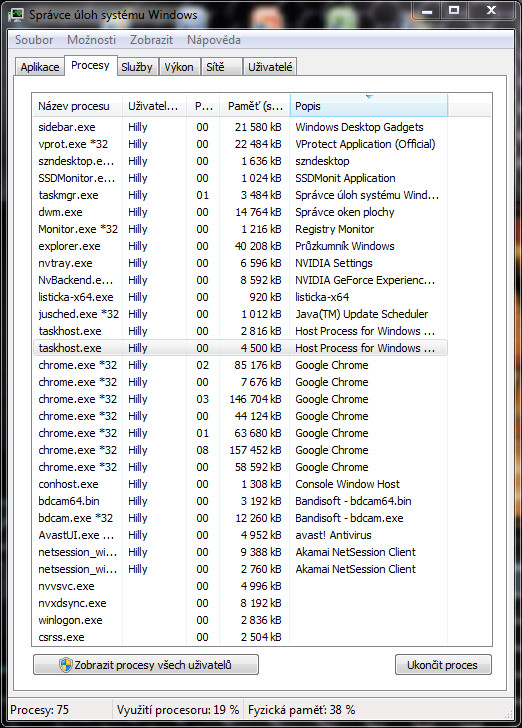522x728 pixels.
Task: Select the bdcam64.bin process
Action: pyautogui.click(x=240, y=501)
